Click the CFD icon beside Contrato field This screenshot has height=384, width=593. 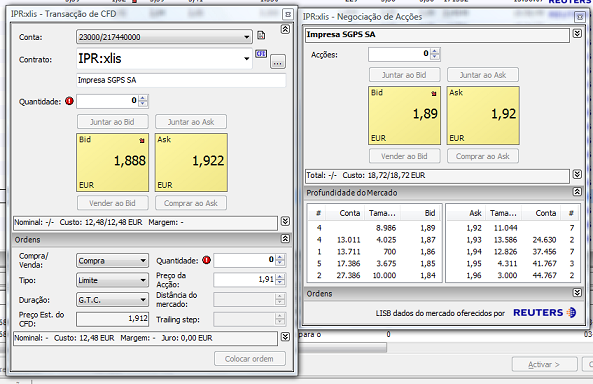pos(261,54)
